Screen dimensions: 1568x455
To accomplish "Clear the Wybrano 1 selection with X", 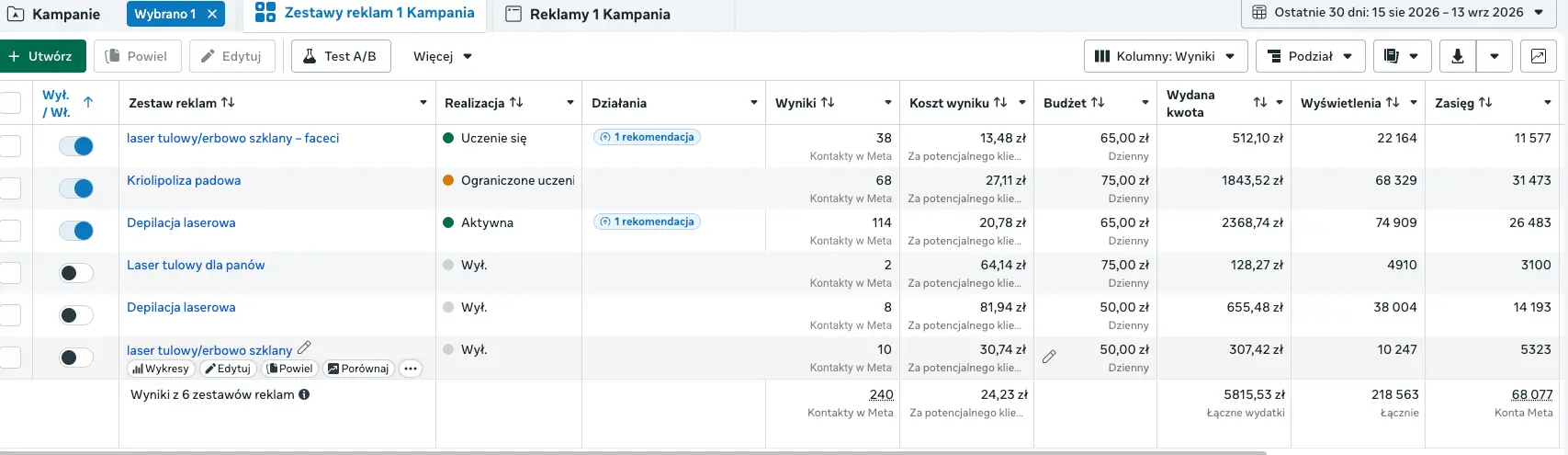I will [212, 14].
